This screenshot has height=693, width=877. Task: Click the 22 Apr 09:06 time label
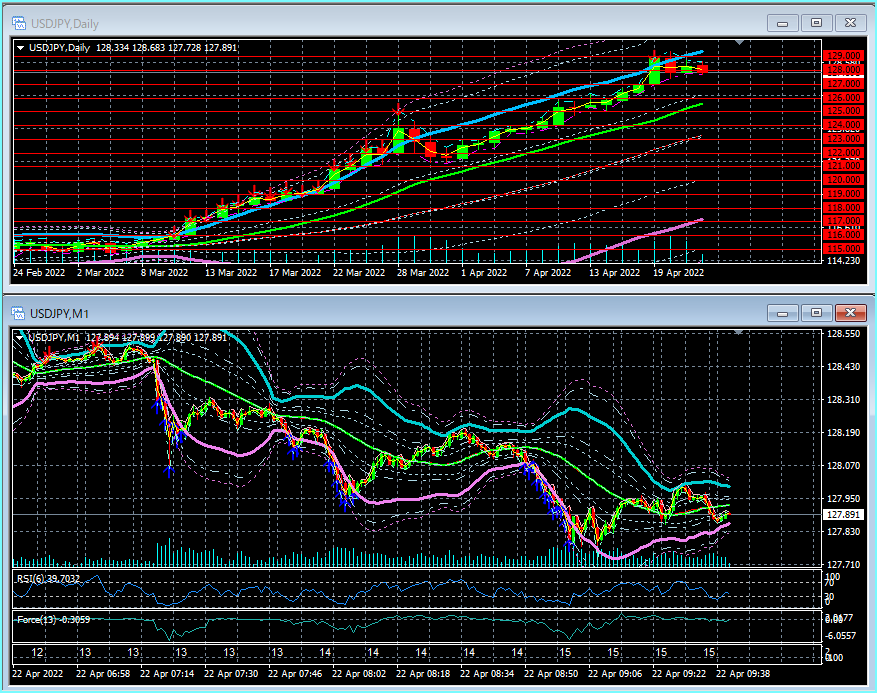(x=615, y=674)
